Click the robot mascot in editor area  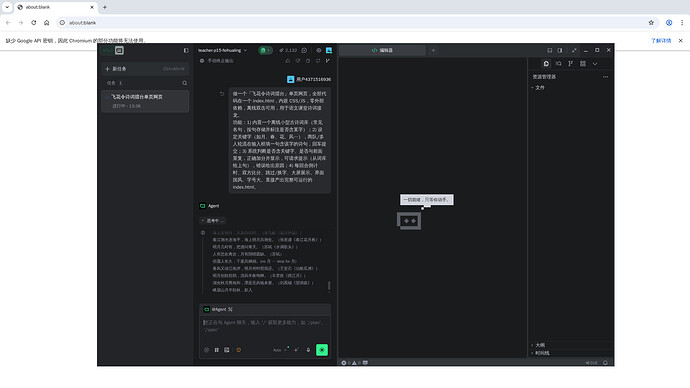click(409, 221)
